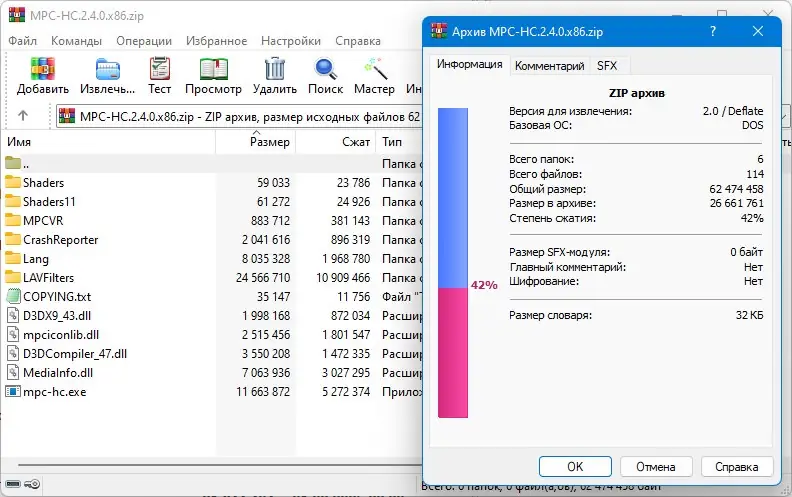Go up one folder with arrow icon
This screenshot has width=792, height=497.
23,116
